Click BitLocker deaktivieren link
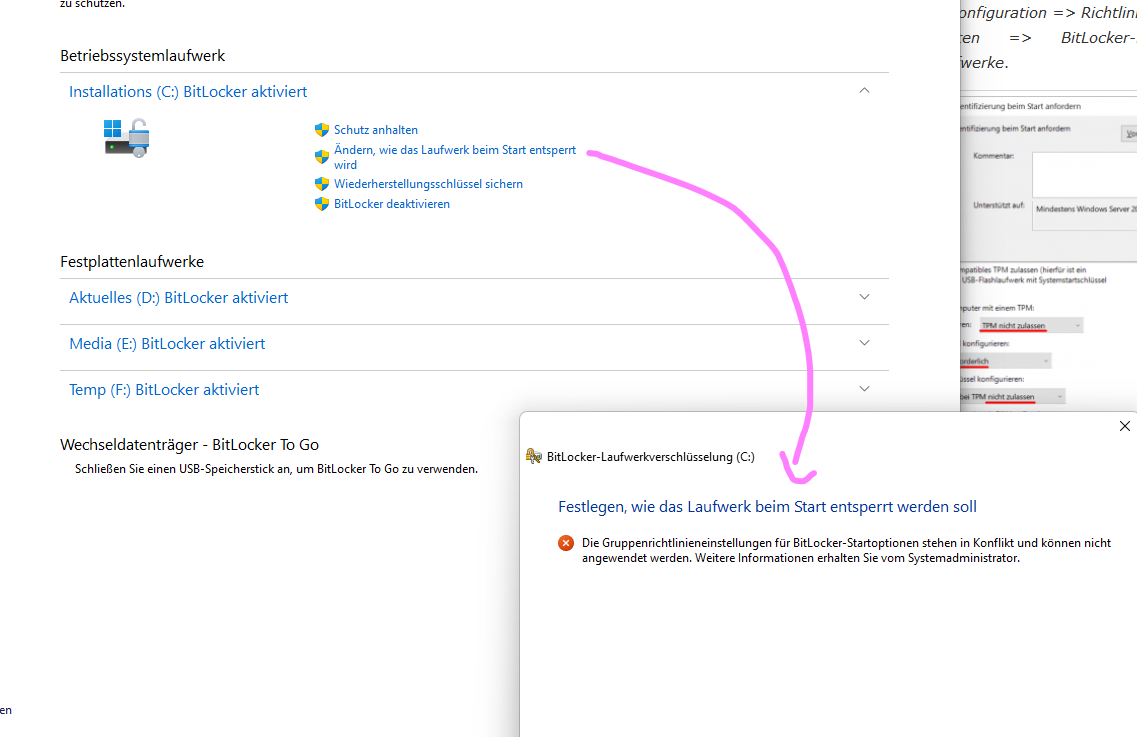This screenshot has width=1137, height=737. (392, 205)
